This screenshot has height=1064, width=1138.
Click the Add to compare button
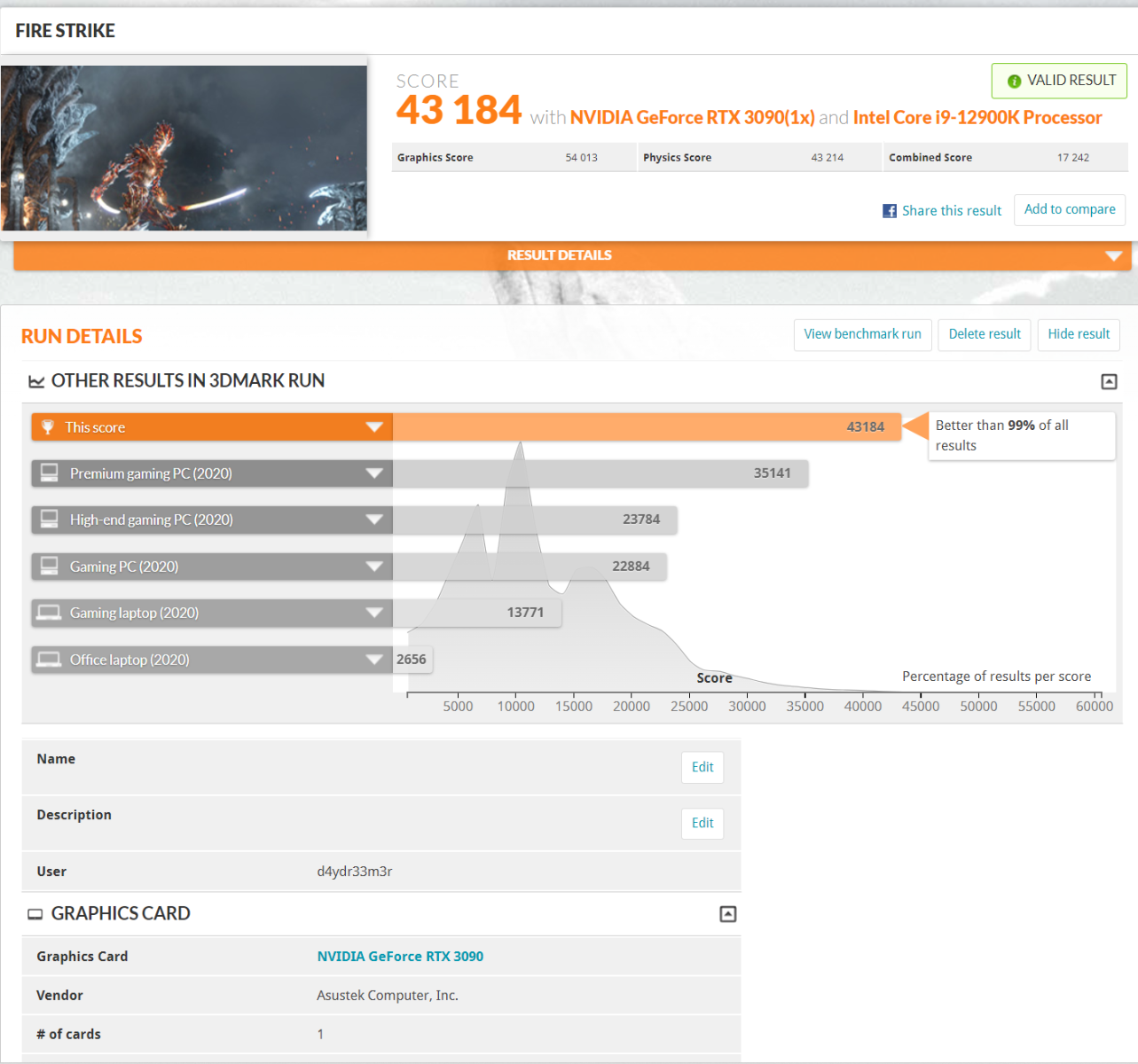click(1070, 210)
